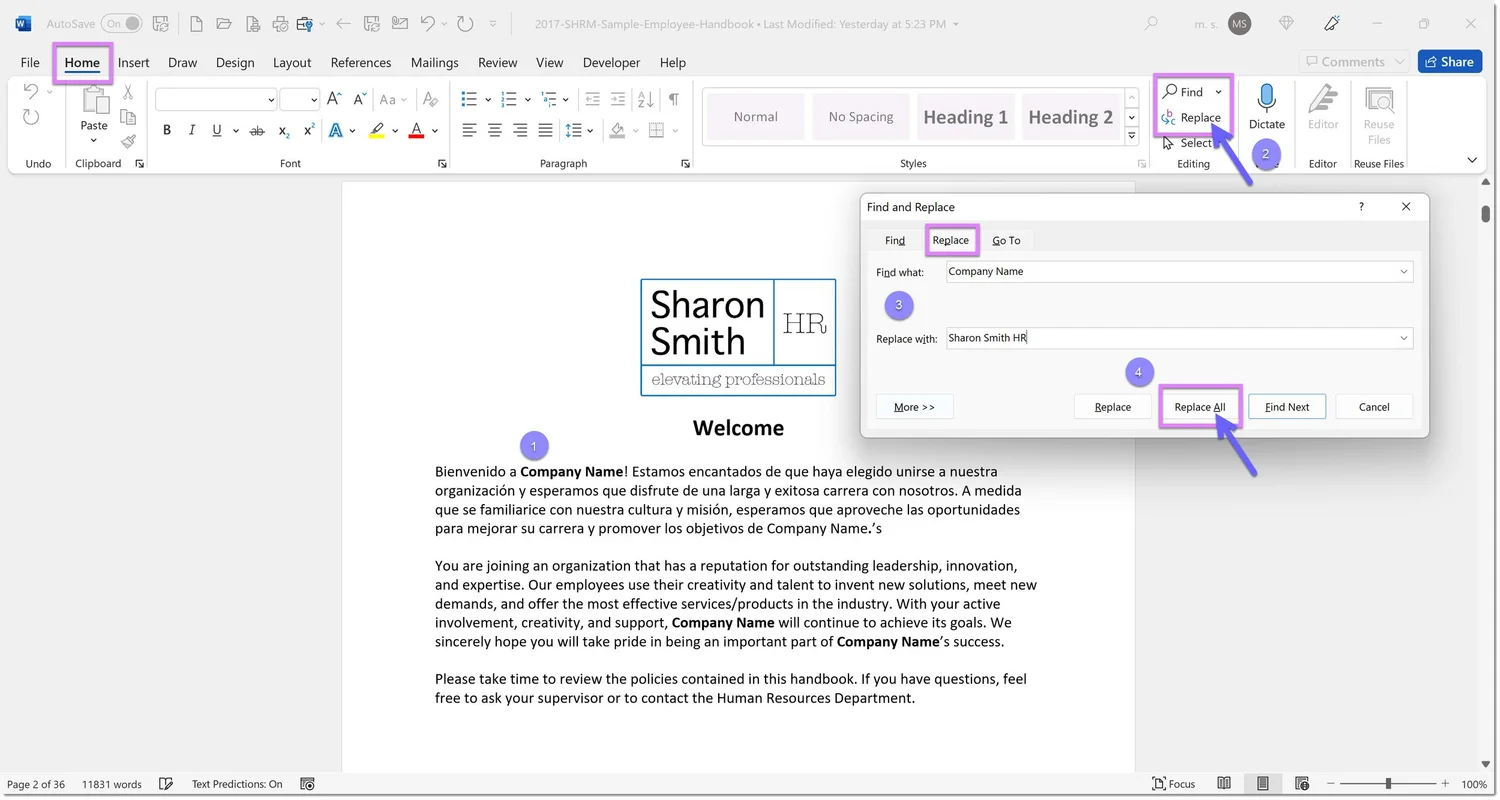Select the Format Painter tool
This screenshot has height=800, width=1500.
(128, 141)
